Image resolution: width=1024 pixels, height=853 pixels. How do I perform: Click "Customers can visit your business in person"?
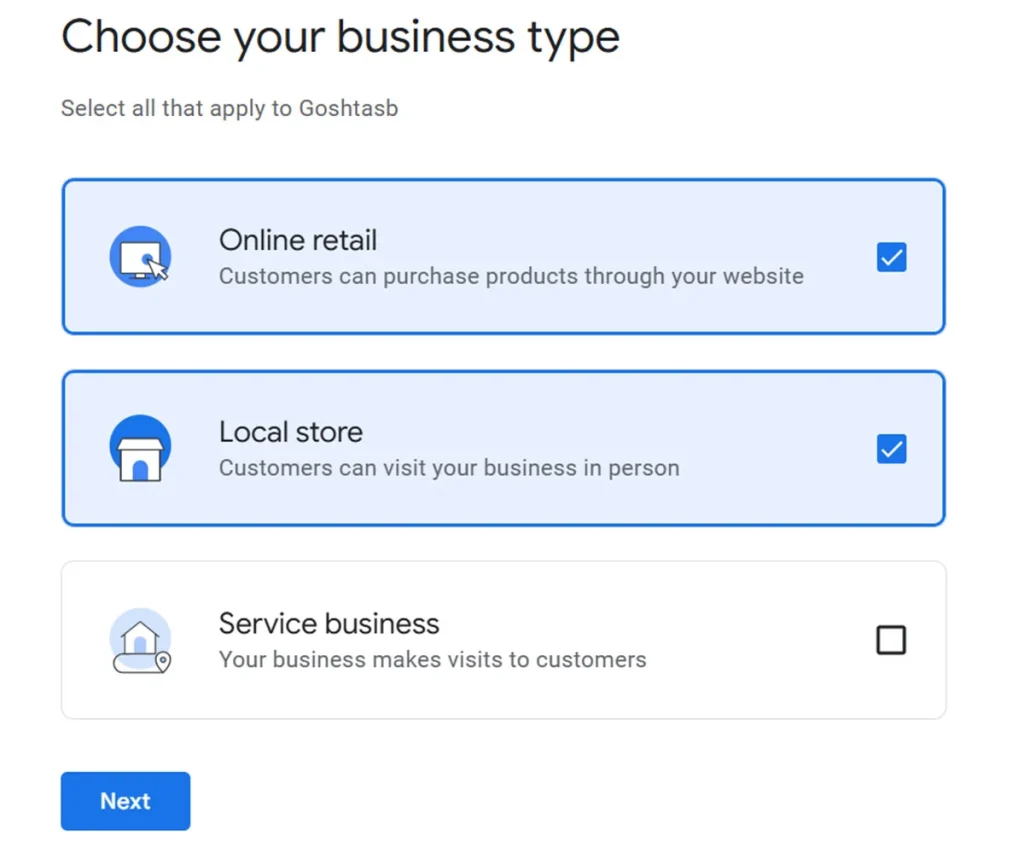click(449, 468)
